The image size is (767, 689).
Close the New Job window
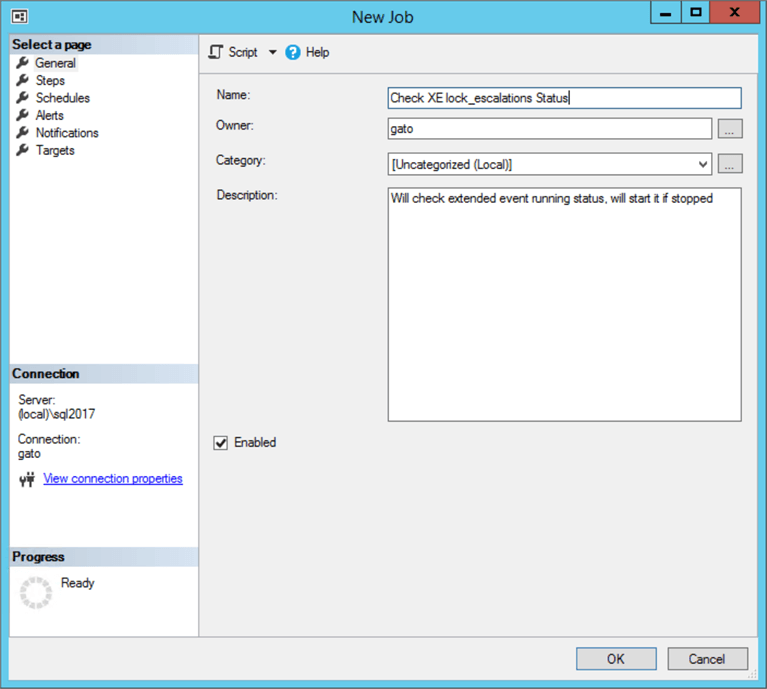(734, 13)
